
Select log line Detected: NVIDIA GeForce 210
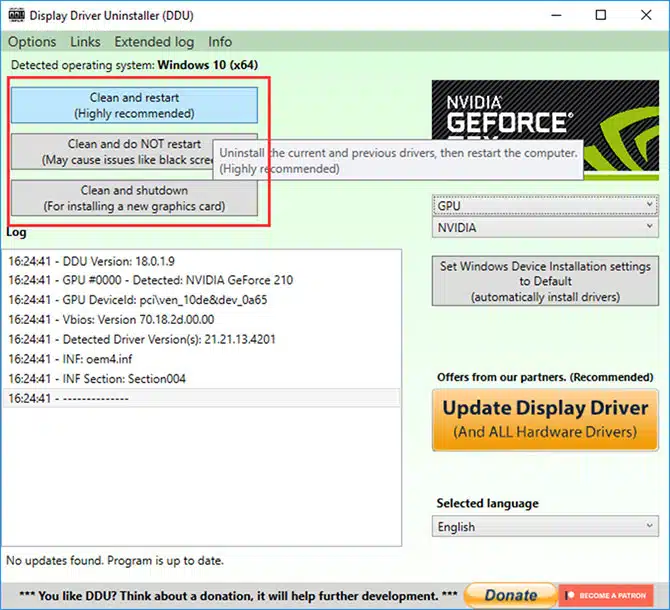[202, 280]
